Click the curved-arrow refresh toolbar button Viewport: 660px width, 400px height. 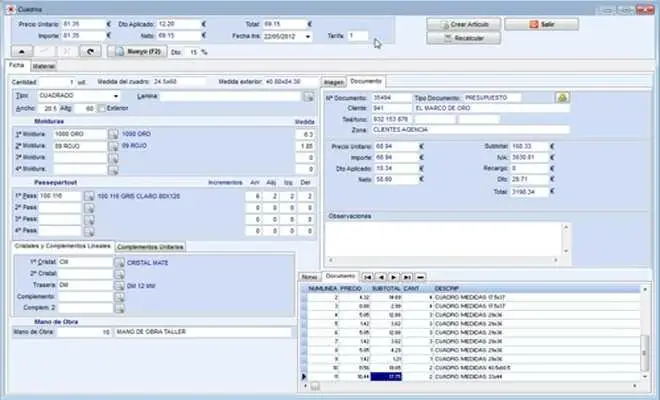pyautogui.click(x=90, y=51)
